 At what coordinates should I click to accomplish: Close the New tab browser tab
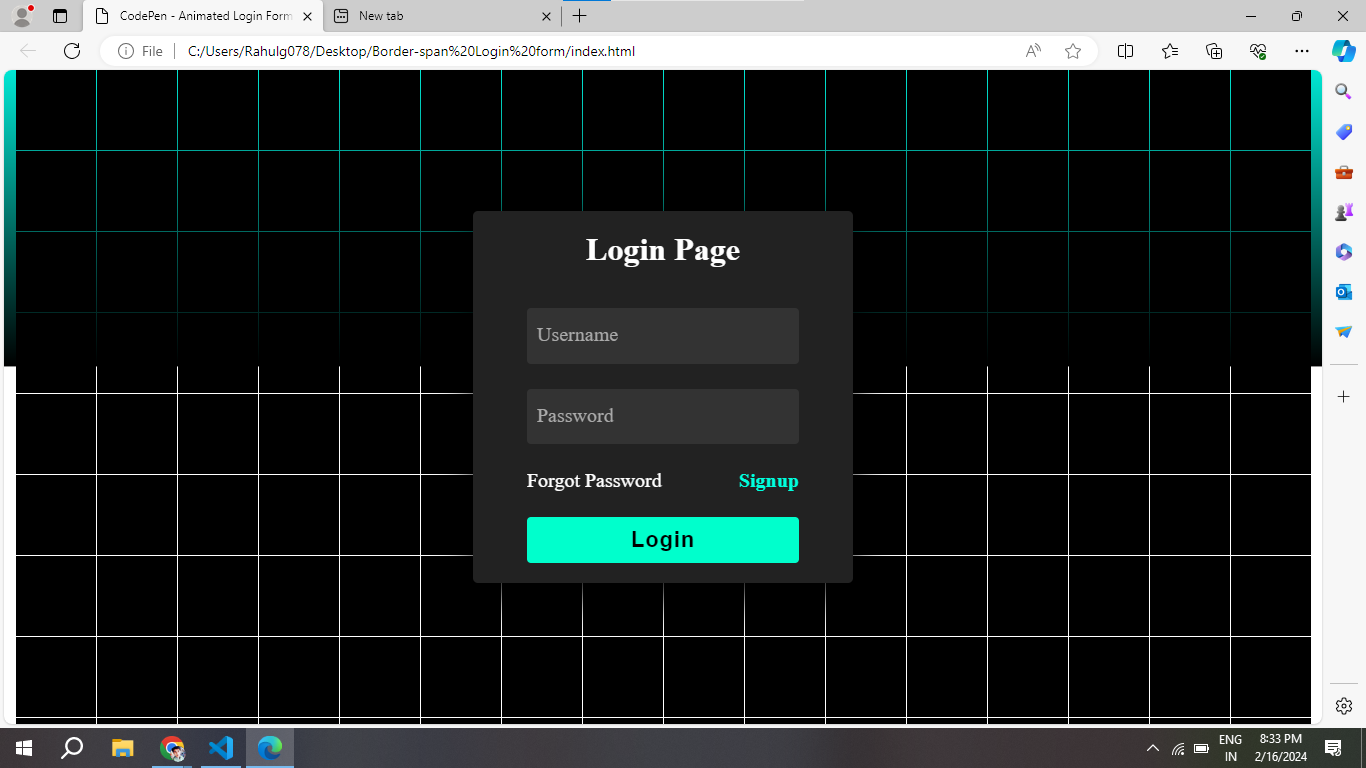click(546, 16)
